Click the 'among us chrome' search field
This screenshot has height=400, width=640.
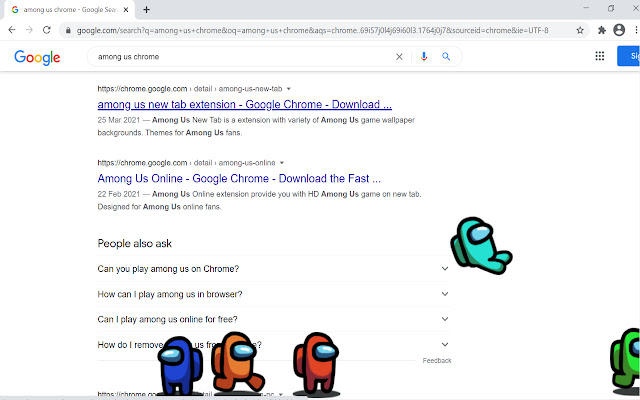click(241, 57)
